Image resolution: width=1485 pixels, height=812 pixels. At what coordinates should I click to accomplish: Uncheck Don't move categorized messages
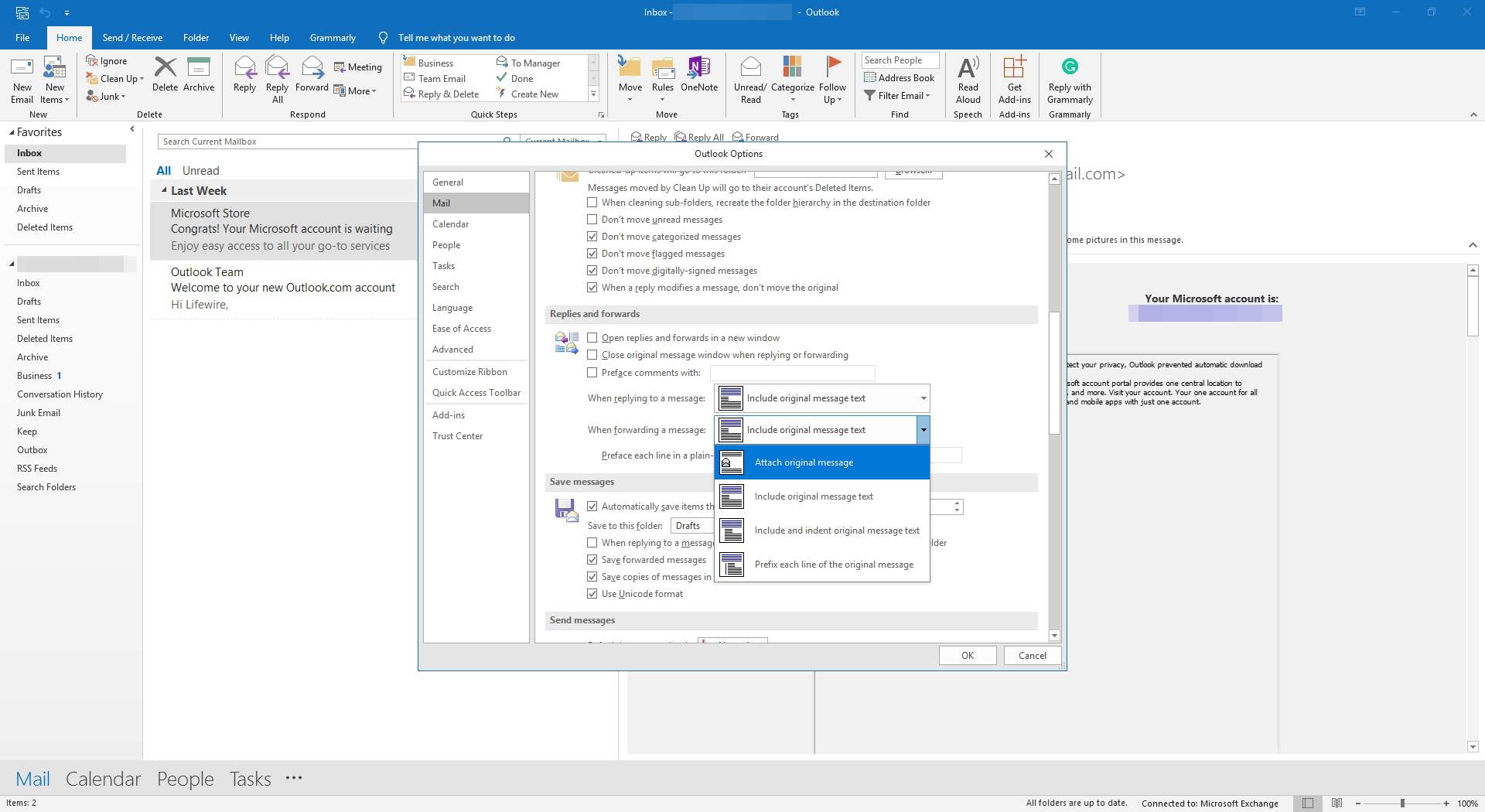(x=592, y=237)
